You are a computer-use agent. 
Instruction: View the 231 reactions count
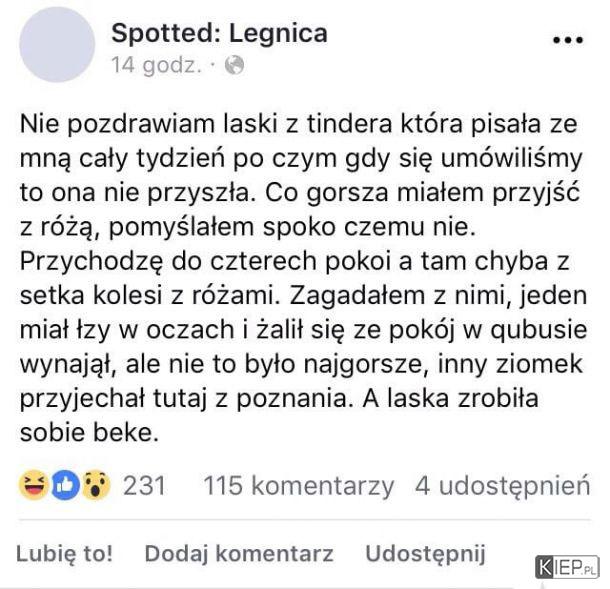(x=144, y=486)
